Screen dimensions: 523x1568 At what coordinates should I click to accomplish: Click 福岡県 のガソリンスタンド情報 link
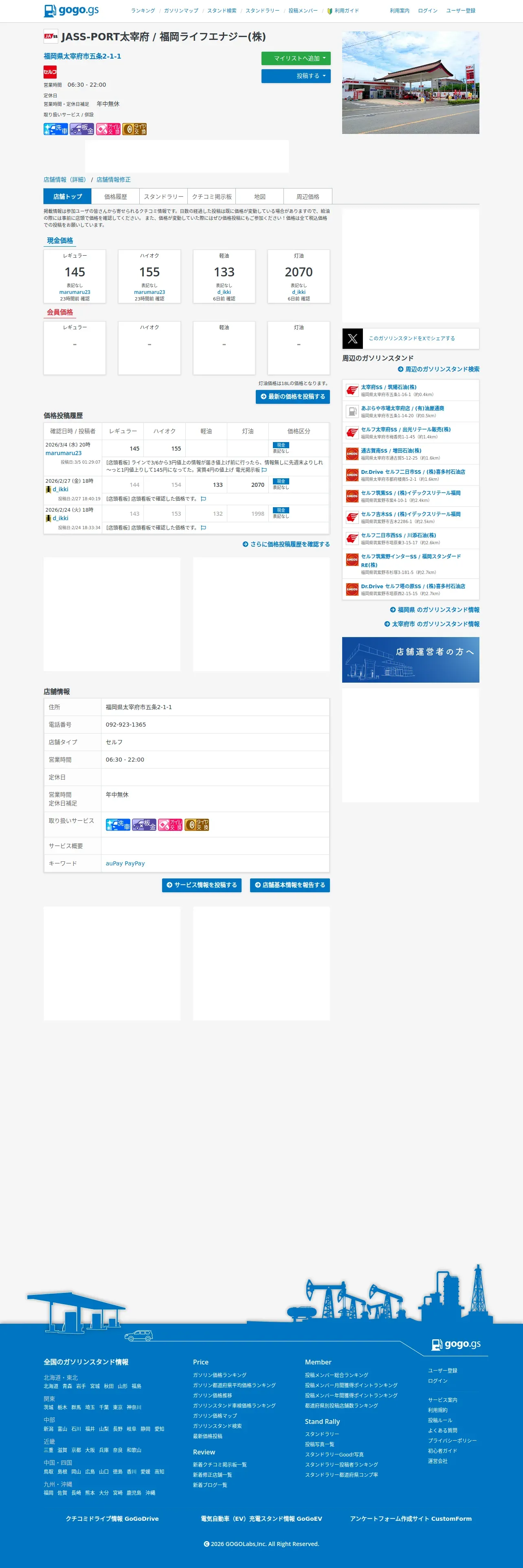tap(435, 610)
